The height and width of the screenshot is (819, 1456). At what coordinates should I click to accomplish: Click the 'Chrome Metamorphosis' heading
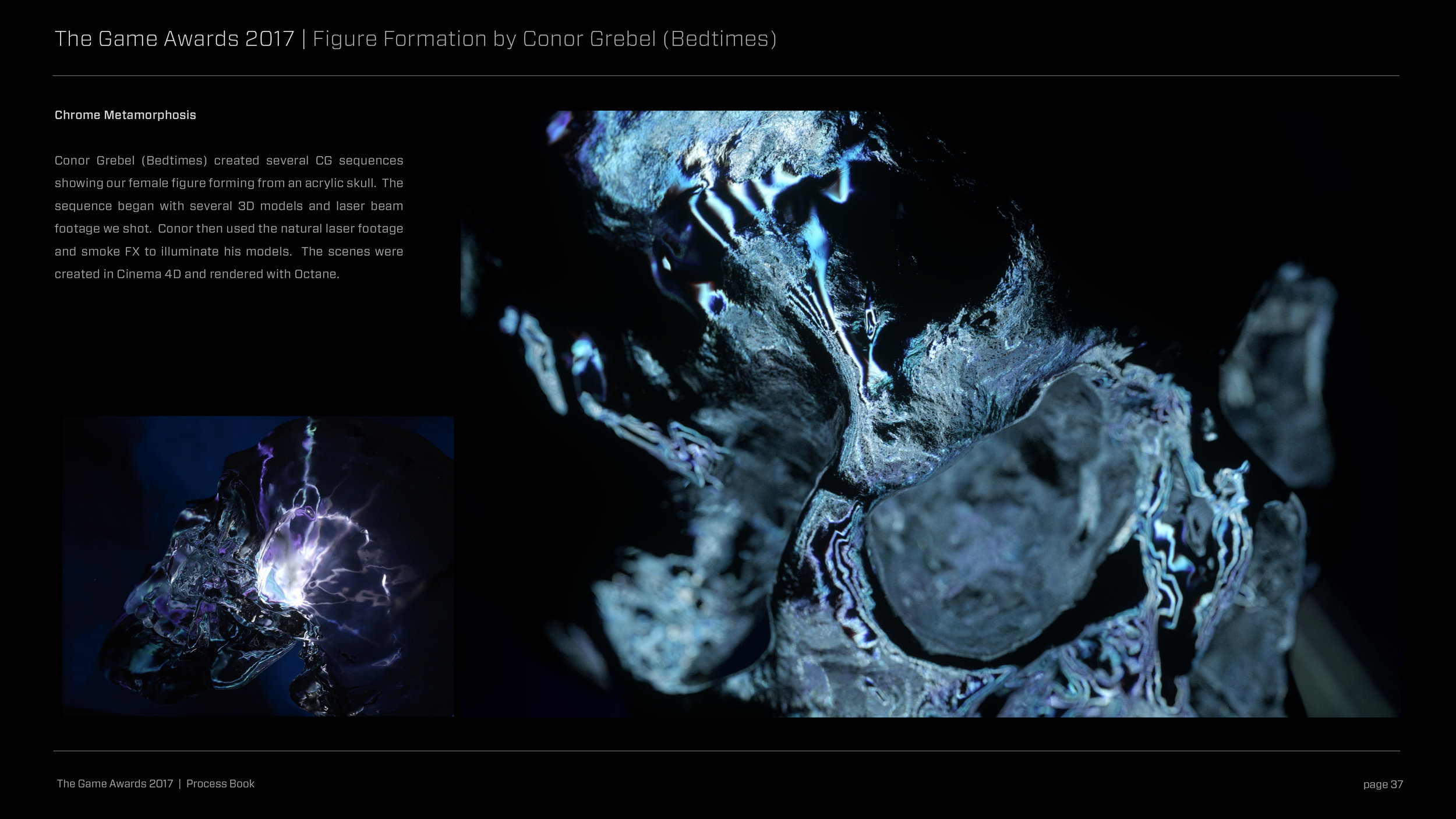tap(125, 115)
